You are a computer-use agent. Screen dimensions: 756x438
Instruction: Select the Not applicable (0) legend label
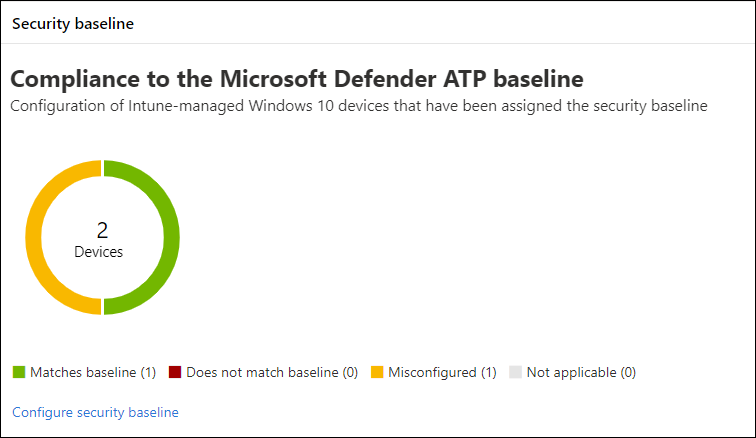pos(581,373)
